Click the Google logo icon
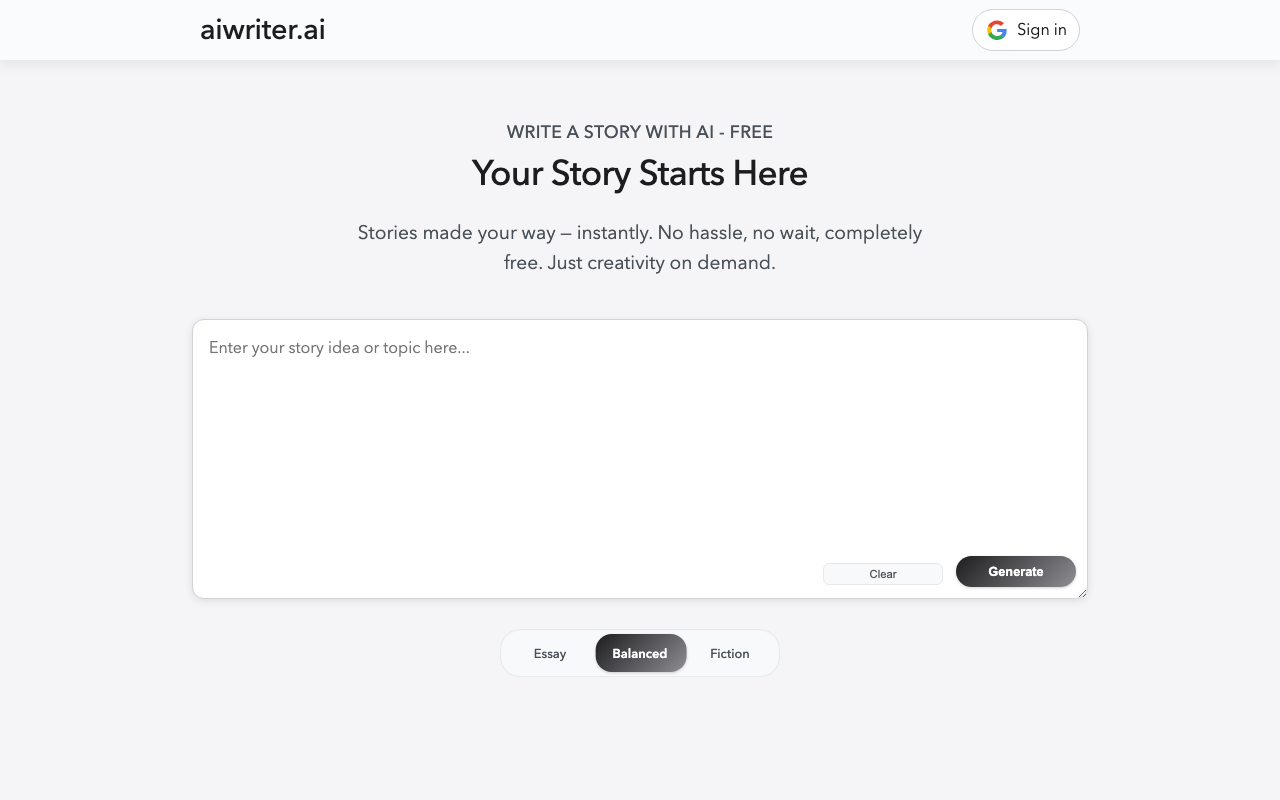The width and height of the screenshot is (1280, 800). tap(997, 30)
